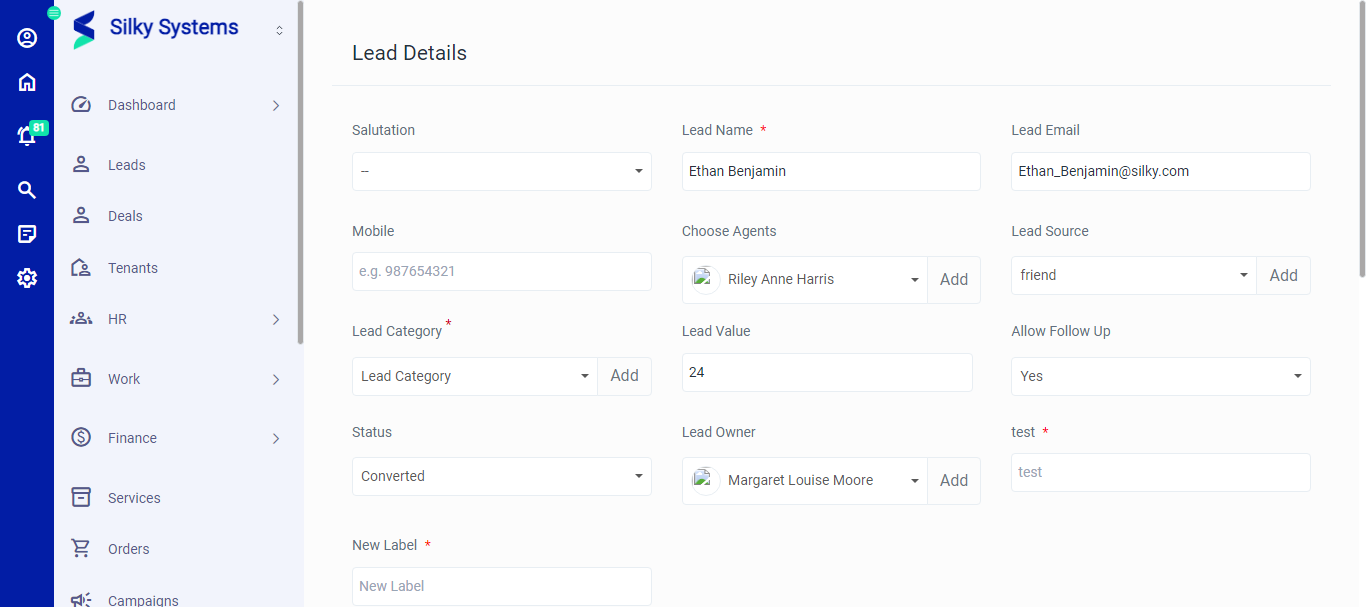Click the Mobile number input field
Screen dimensions: 1366x607
click(x=501, y=271)
